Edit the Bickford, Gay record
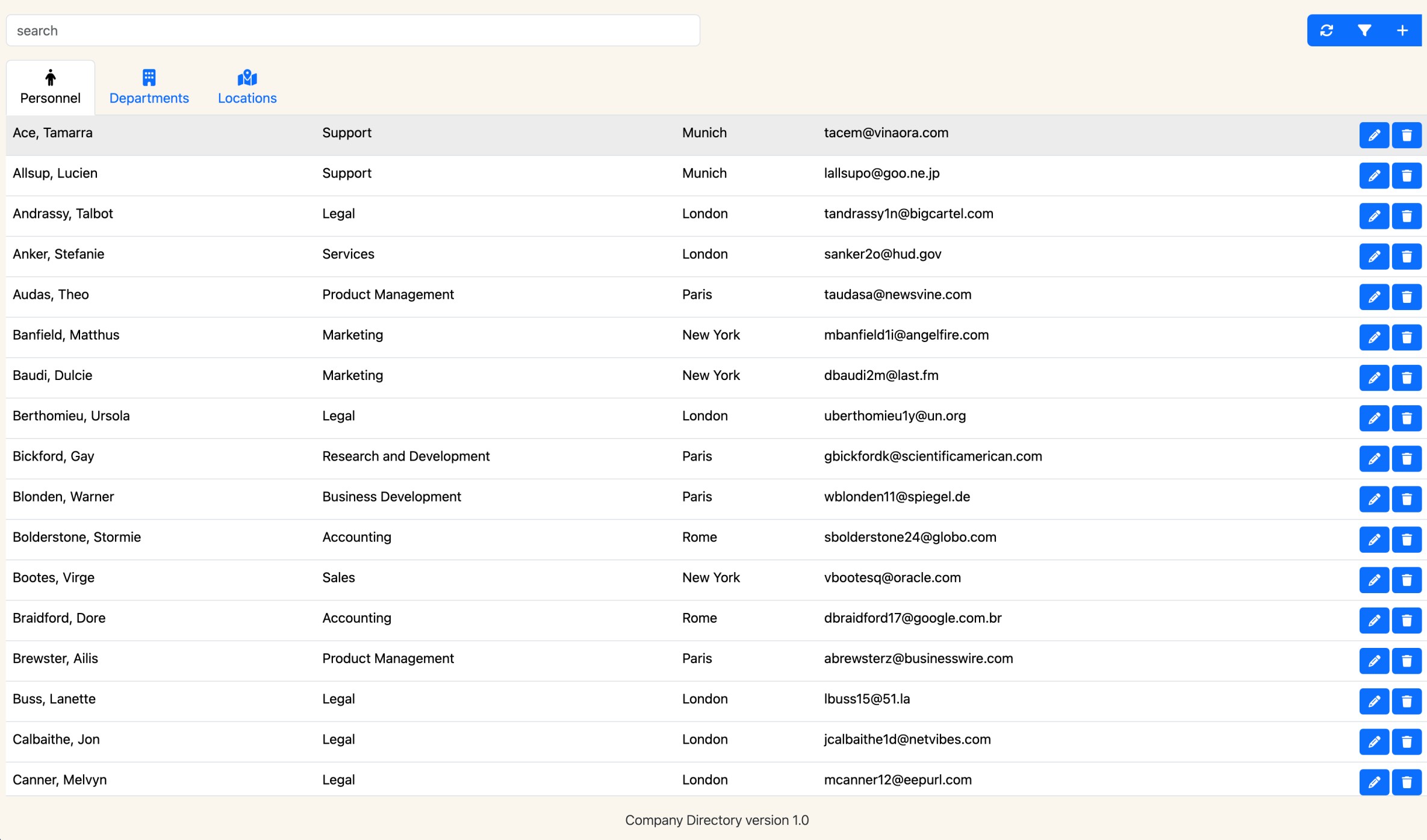 click(1374, 458)
